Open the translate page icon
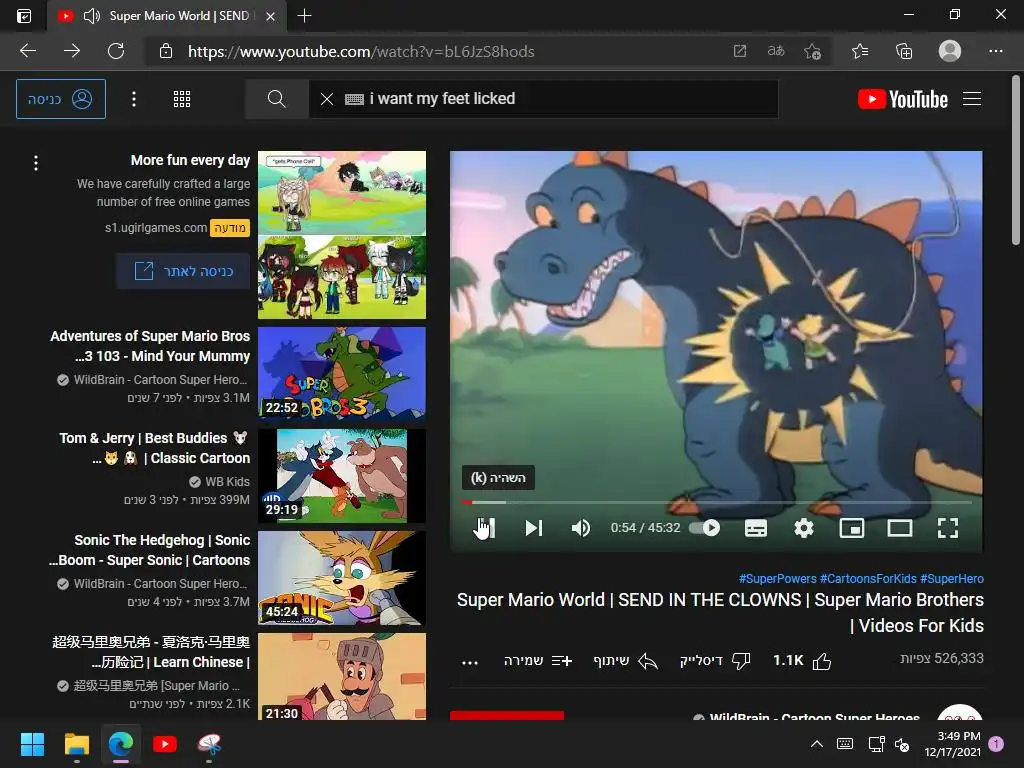This screenshot has width=1024, height=768. click(x=776, y=51)
